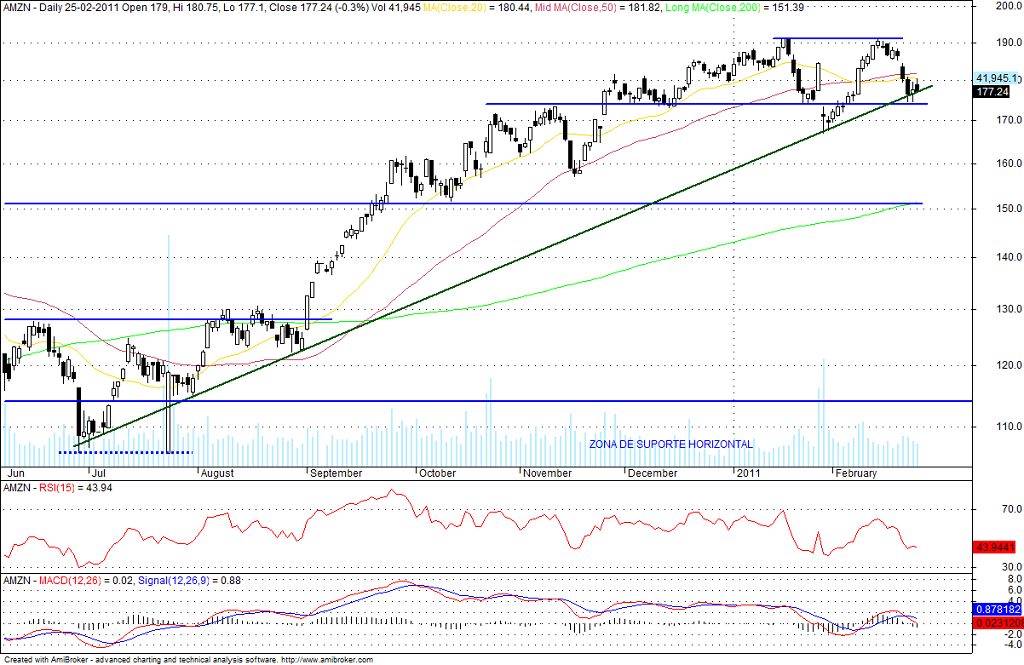Click the Signal(12,26,9) = 0.88 legend text
This screenshot has height=665, width=1024.
tap(189, 581)
